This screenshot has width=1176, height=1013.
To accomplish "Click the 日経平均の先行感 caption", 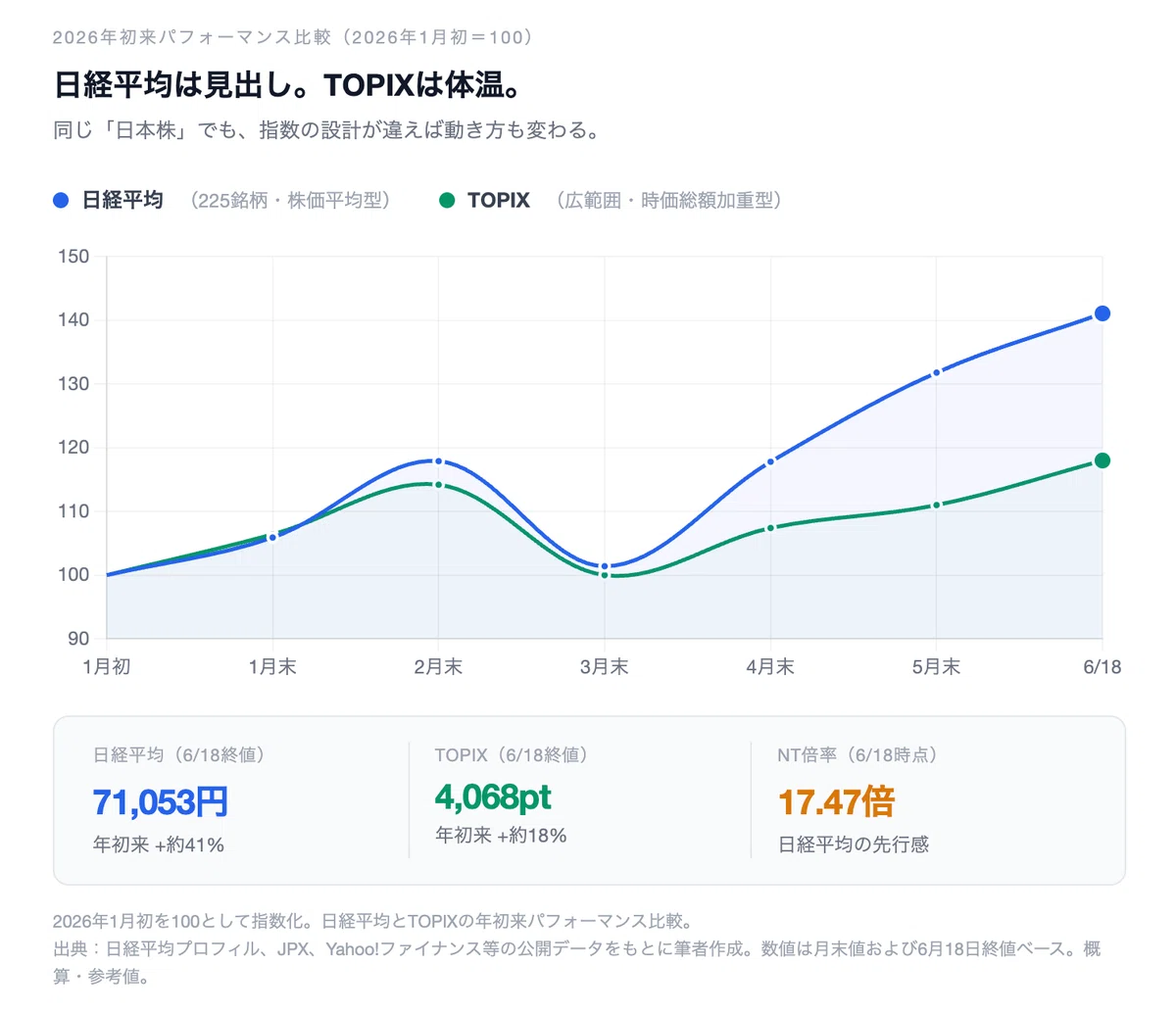I will 854,844.
